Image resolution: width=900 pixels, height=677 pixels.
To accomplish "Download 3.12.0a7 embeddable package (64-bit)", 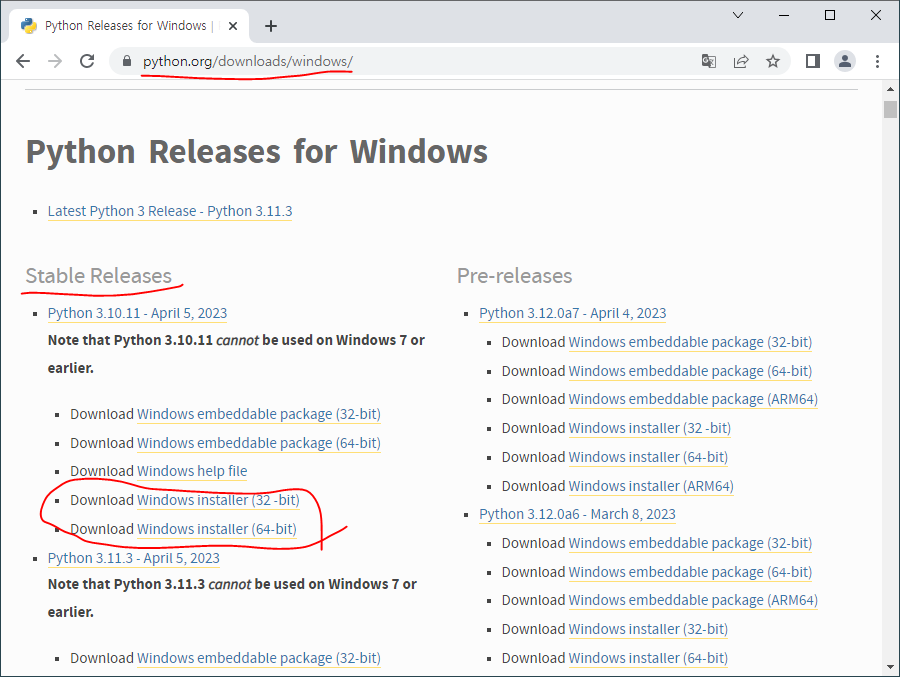I will pyautogui.click(x=690, y=371).
